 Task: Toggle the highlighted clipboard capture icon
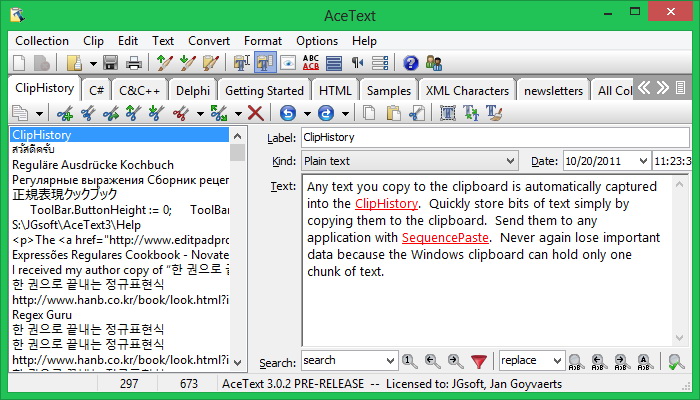click(x=265, y=62)
